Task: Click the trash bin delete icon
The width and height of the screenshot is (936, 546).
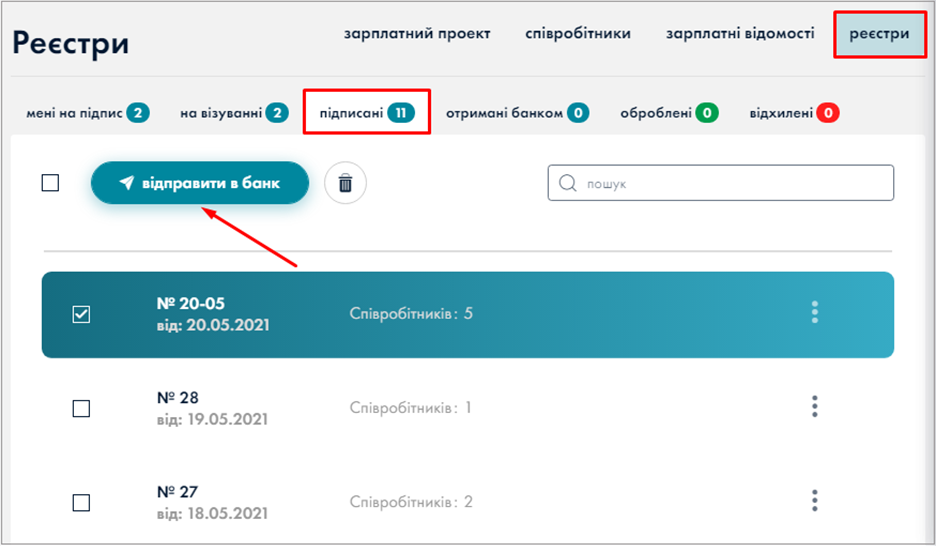Action: [345, 183]
